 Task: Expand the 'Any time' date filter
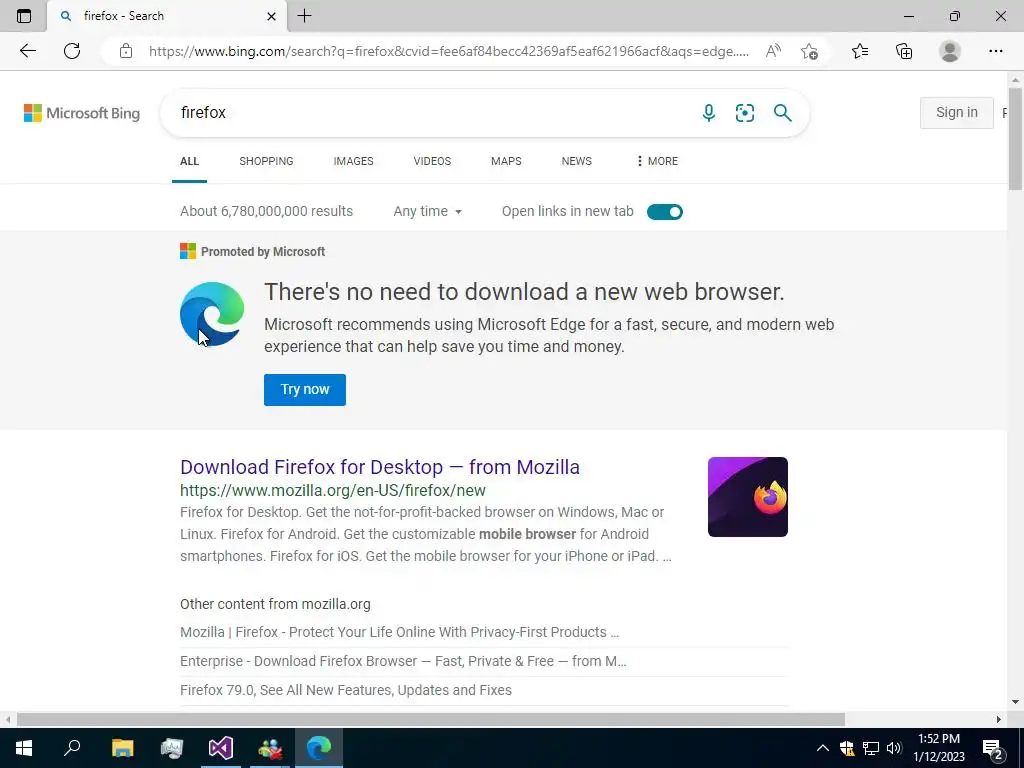pyautogui.click(x=428, y=211)
